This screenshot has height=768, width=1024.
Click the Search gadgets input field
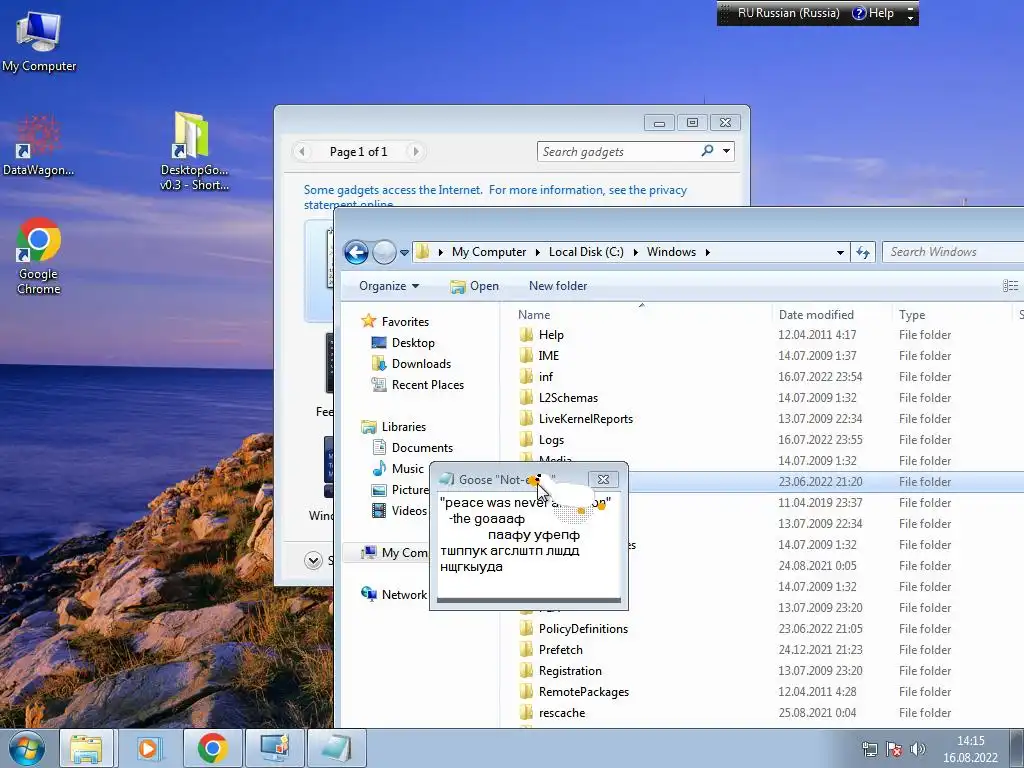tap(617, 152)
